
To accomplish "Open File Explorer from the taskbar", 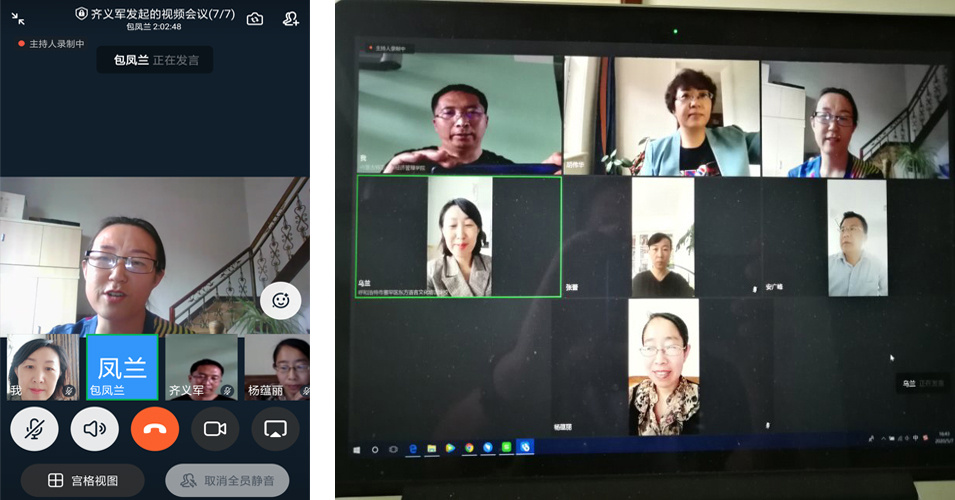I will coord(431,448).
